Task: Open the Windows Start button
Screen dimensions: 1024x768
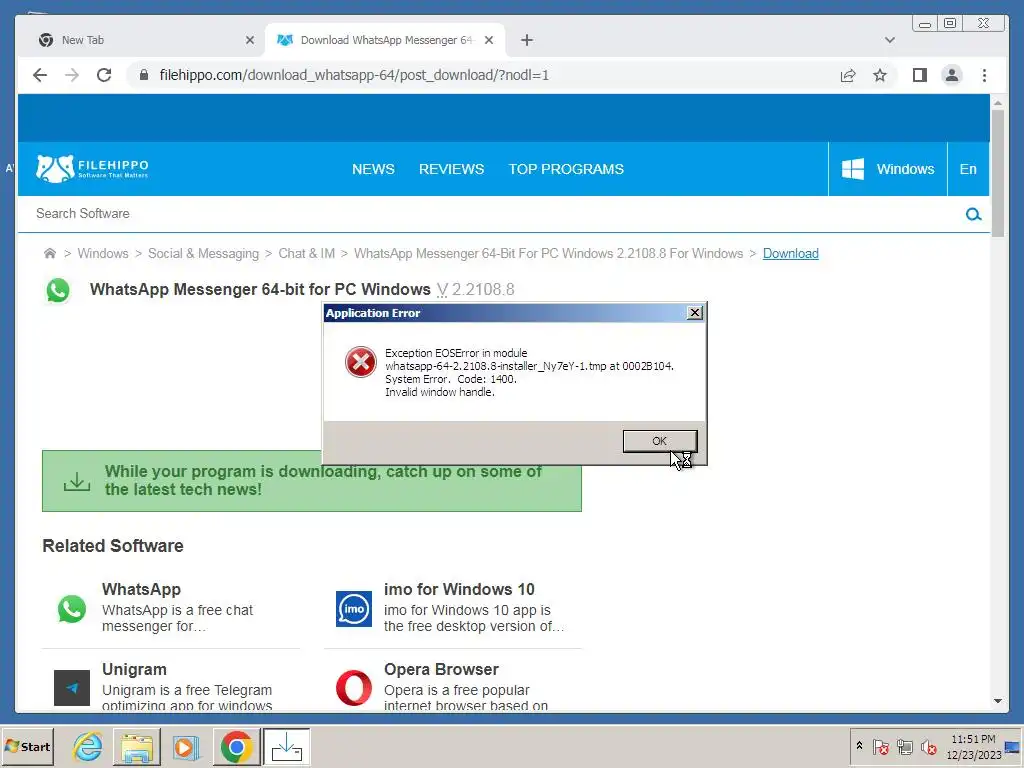Action: 27,746
